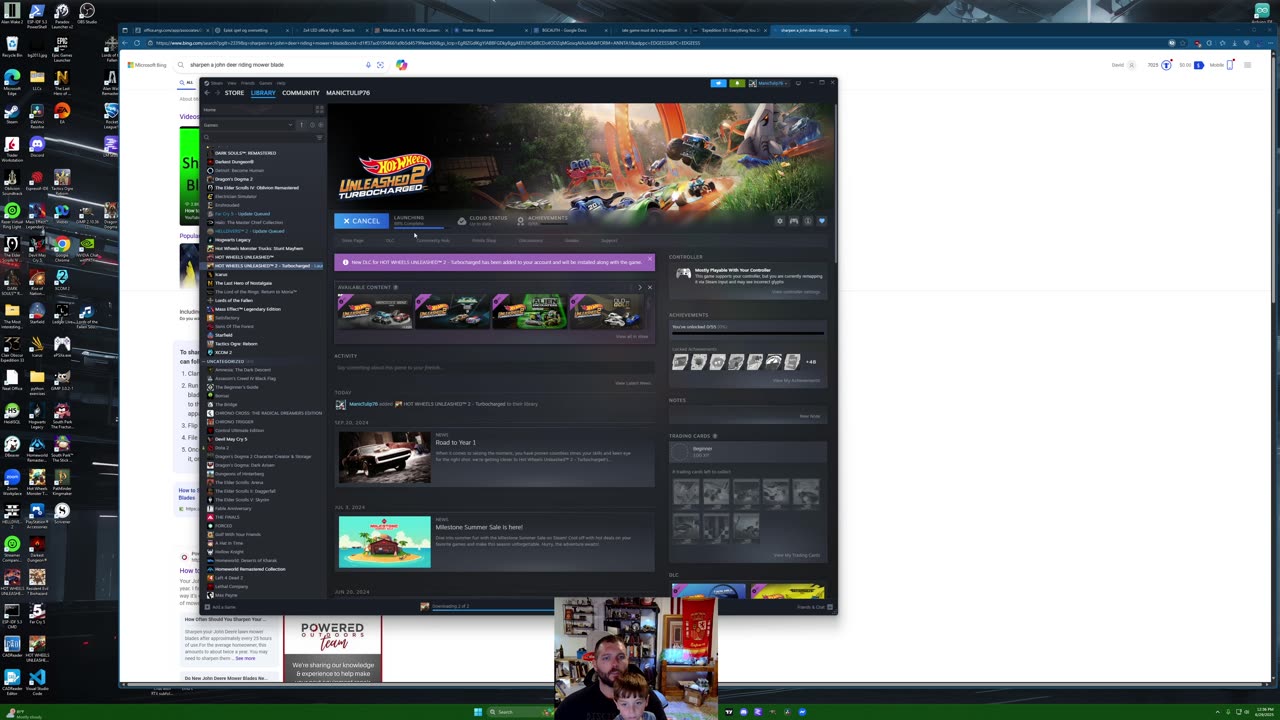Switch to the COMMUNITY tab

coord(300,93)
